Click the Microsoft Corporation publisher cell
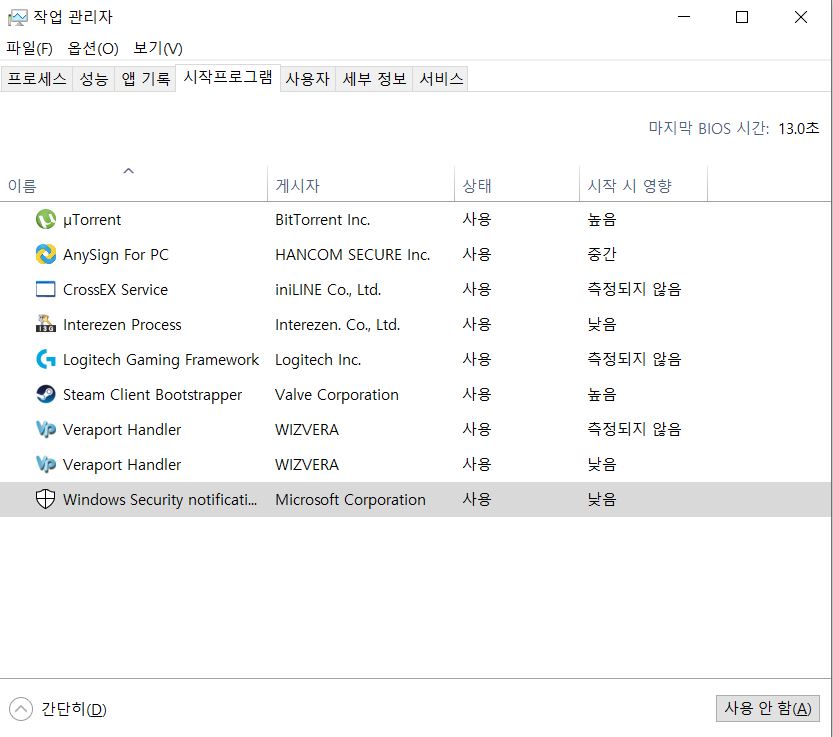This screenshot has height=737, width=833. (350, 499)
